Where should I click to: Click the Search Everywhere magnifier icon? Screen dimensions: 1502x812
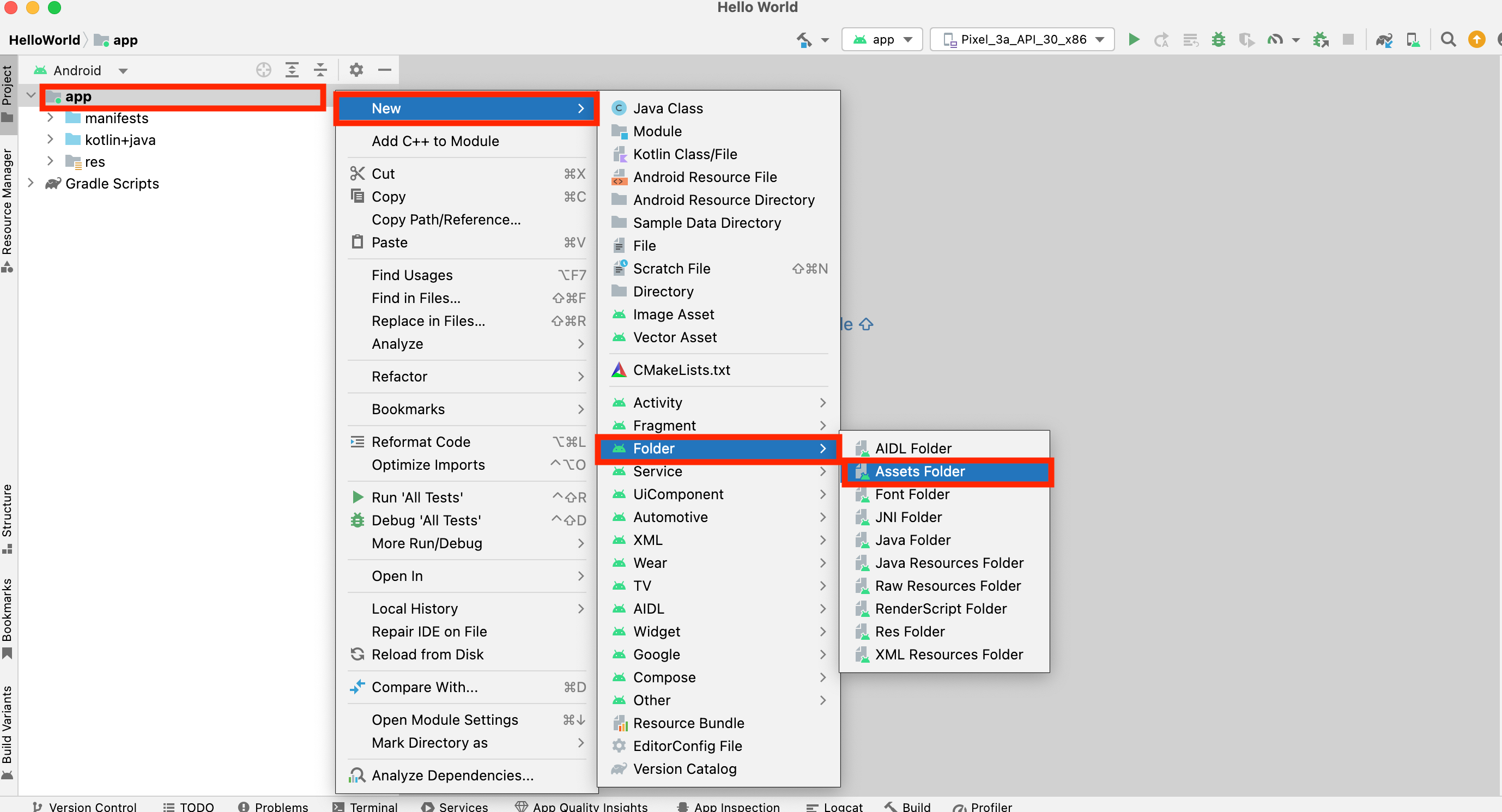(x=1448, y=40)
